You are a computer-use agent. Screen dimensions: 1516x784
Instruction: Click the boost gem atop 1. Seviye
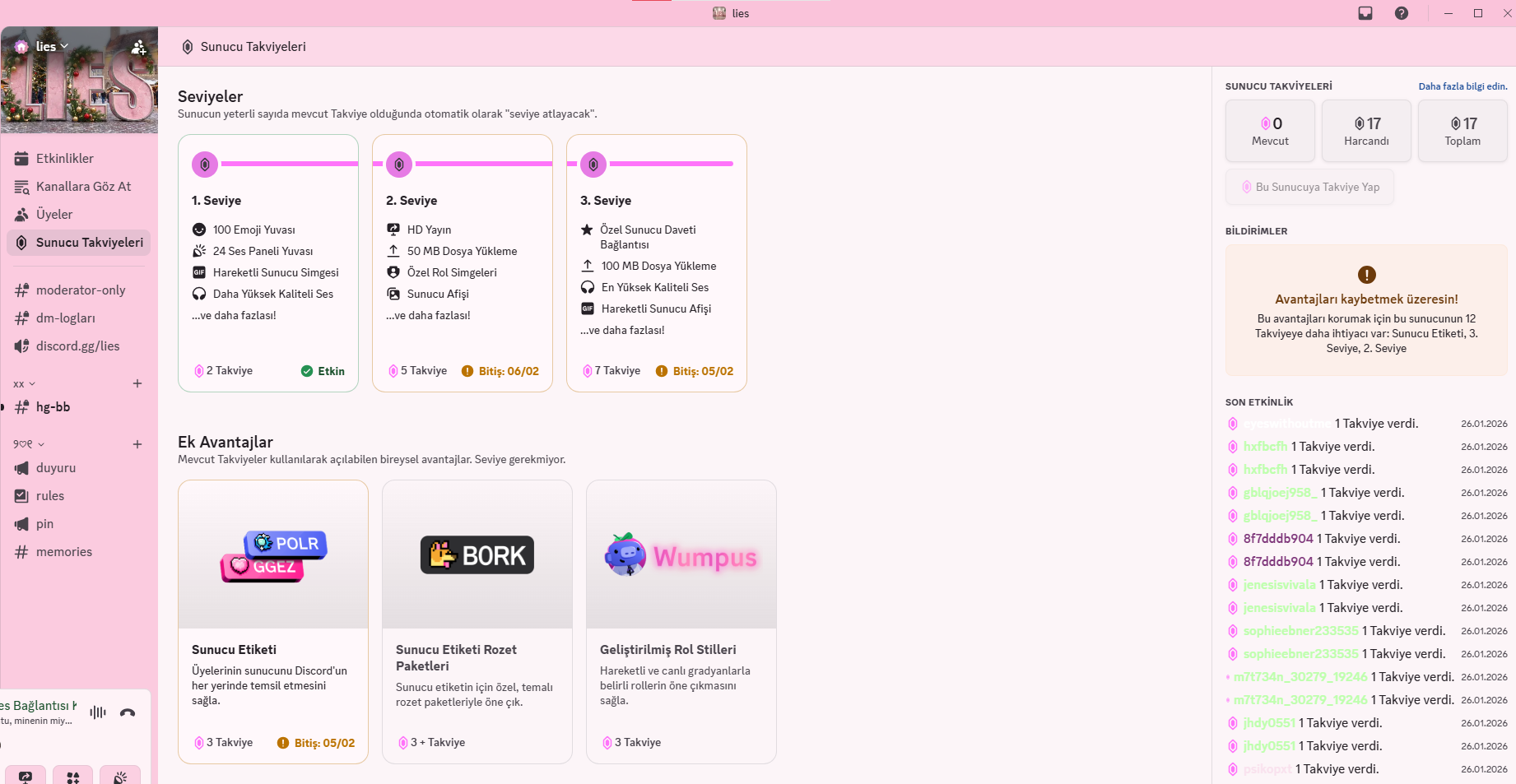(205, 165)
